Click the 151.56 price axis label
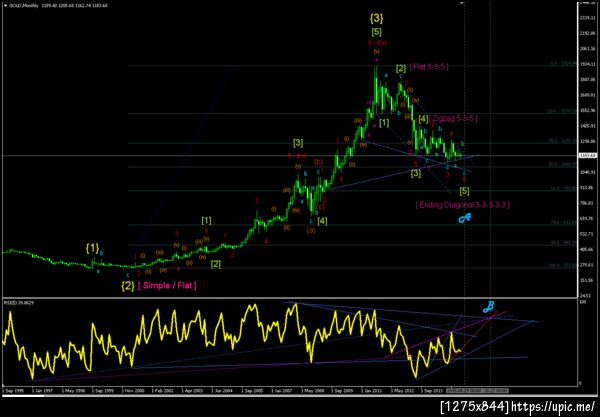600x417 pixels. (x=587, y=280)
